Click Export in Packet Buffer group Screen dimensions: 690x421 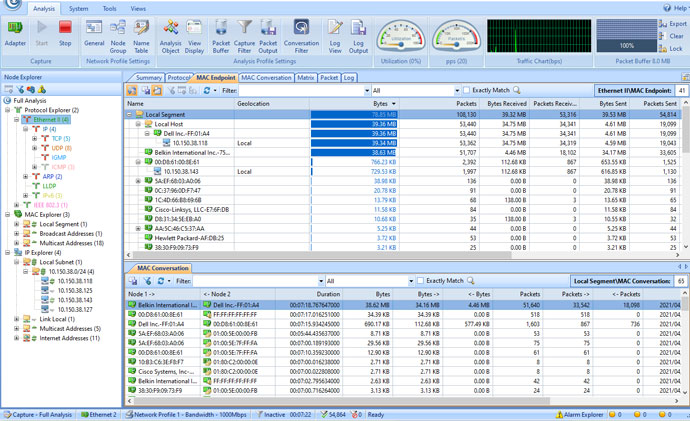coord(675,23)
